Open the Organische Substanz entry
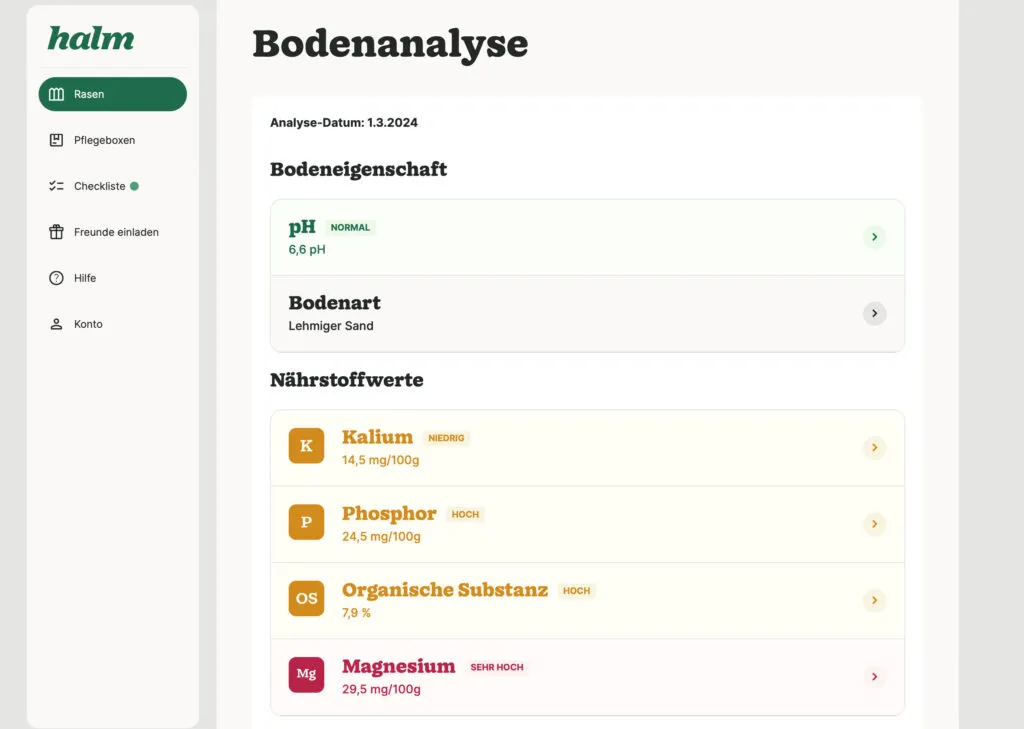Screen dimensions: 1024x729 (x=587, y=600)
